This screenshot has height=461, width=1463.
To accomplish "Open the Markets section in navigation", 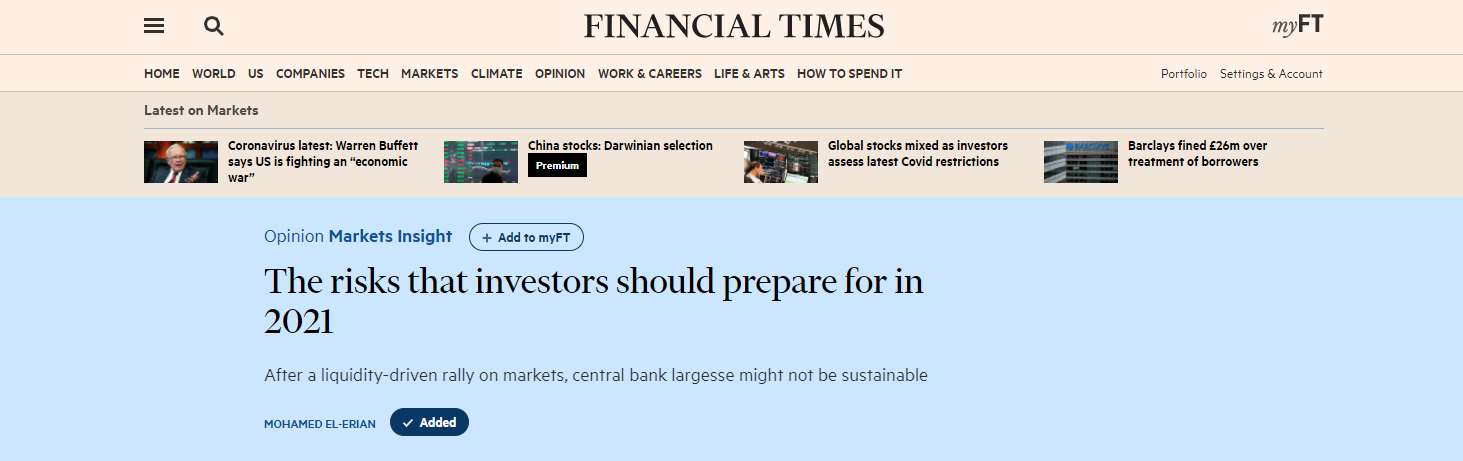I will coord(429,74).
